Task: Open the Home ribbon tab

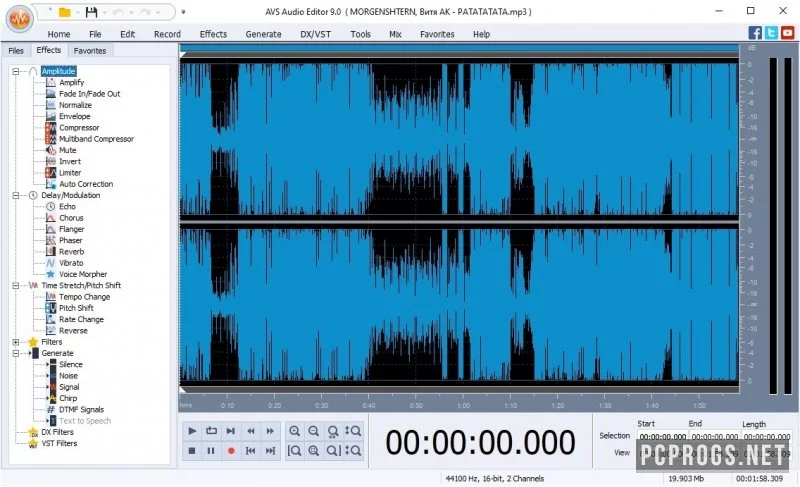Action: coord(59,34)
